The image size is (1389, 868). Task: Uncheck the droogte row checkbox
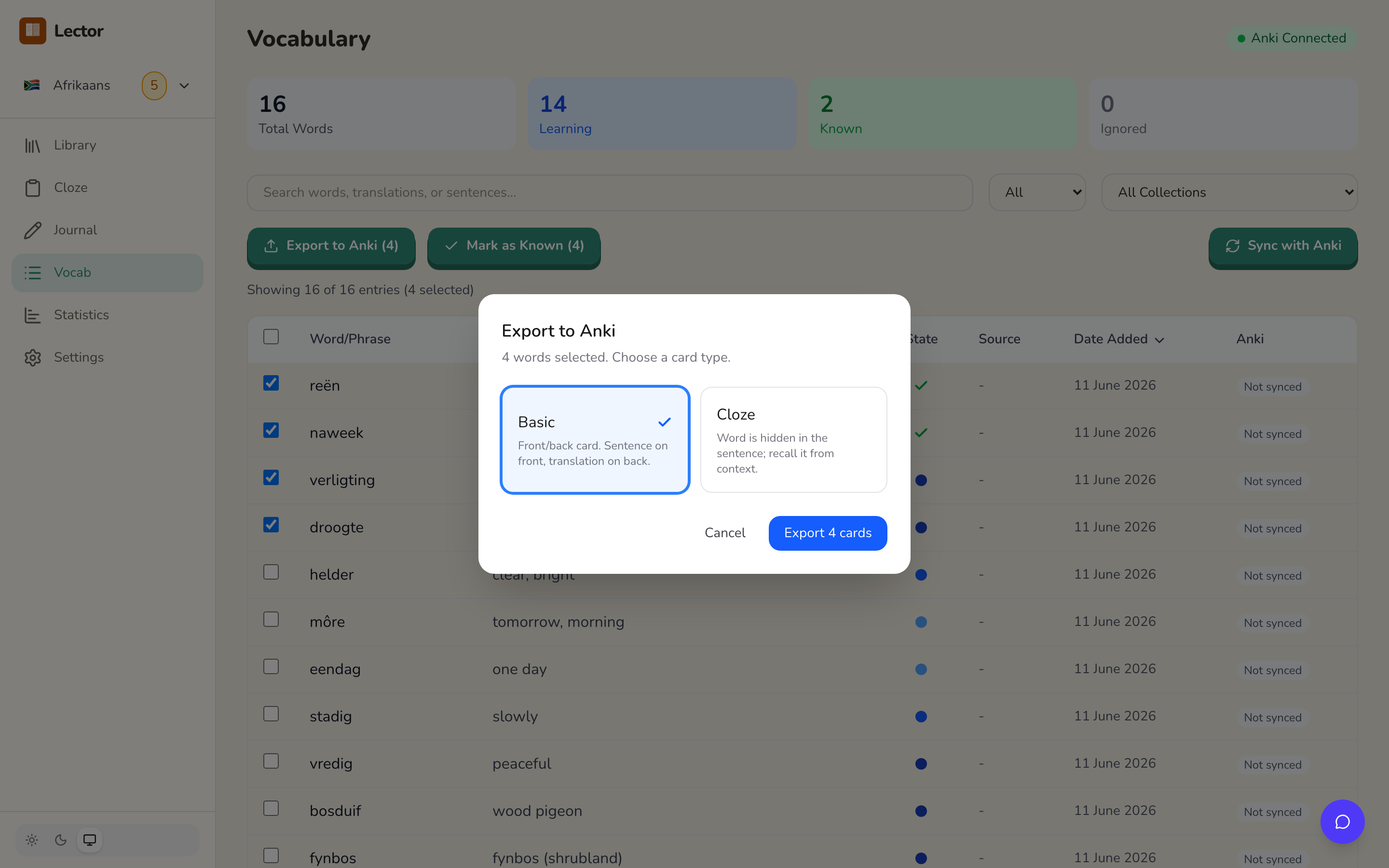click(271, 525)
